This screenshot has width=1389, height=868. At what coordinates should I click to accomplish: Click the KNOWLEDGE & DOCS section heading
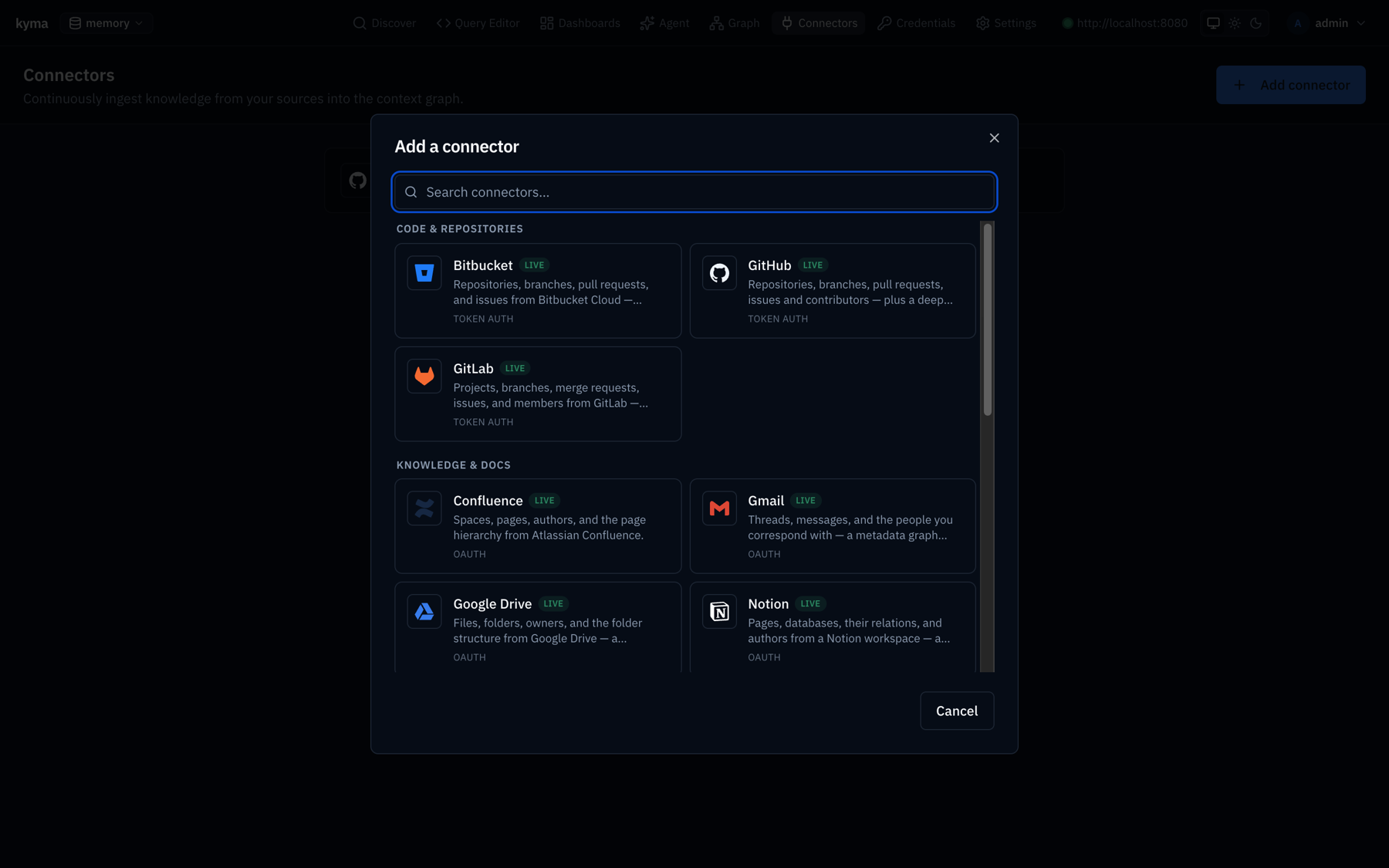[x=454, y=465]
